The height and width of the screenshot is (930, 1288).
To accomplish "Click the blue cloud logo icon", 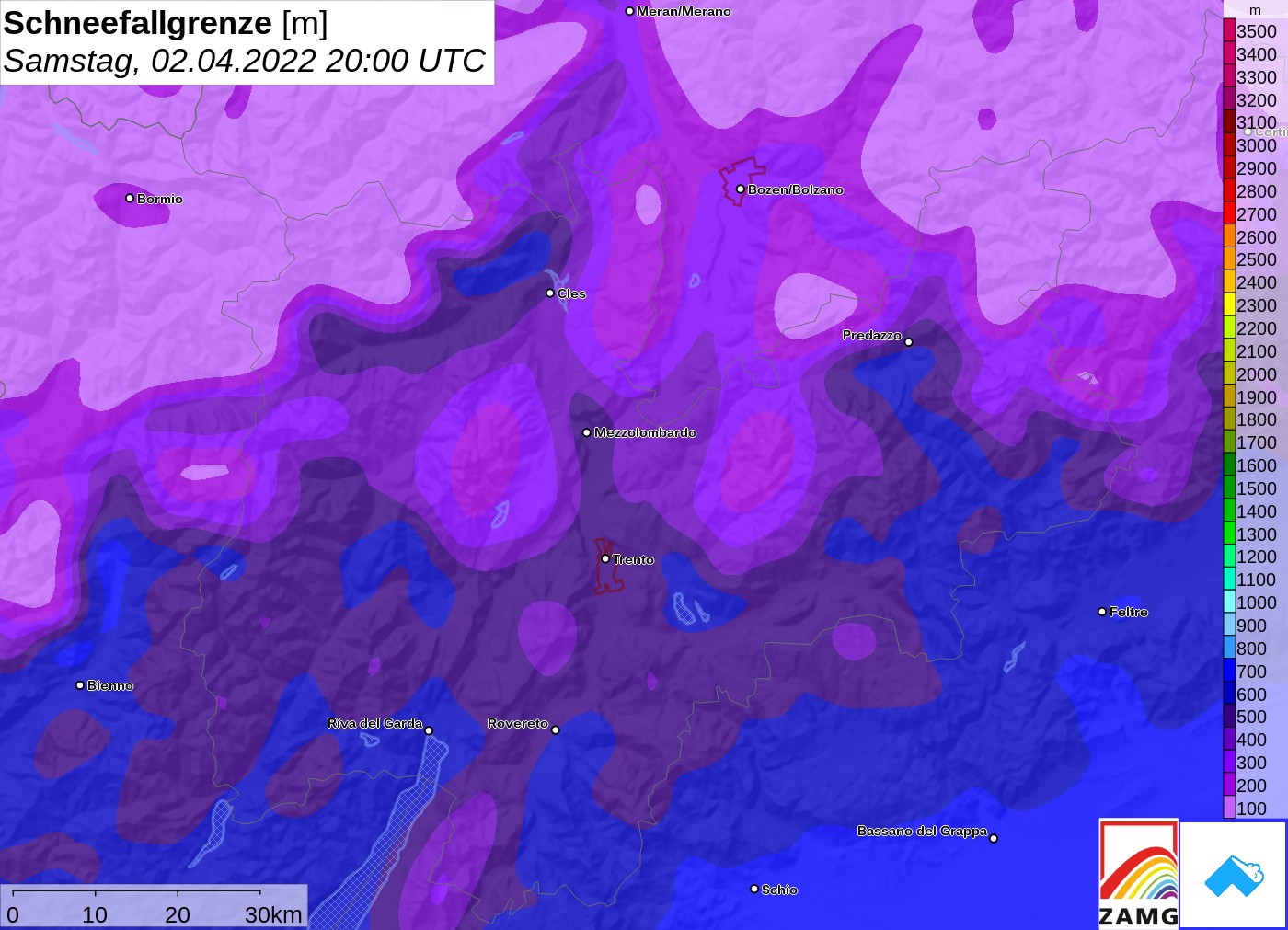I will [1234, 876].
